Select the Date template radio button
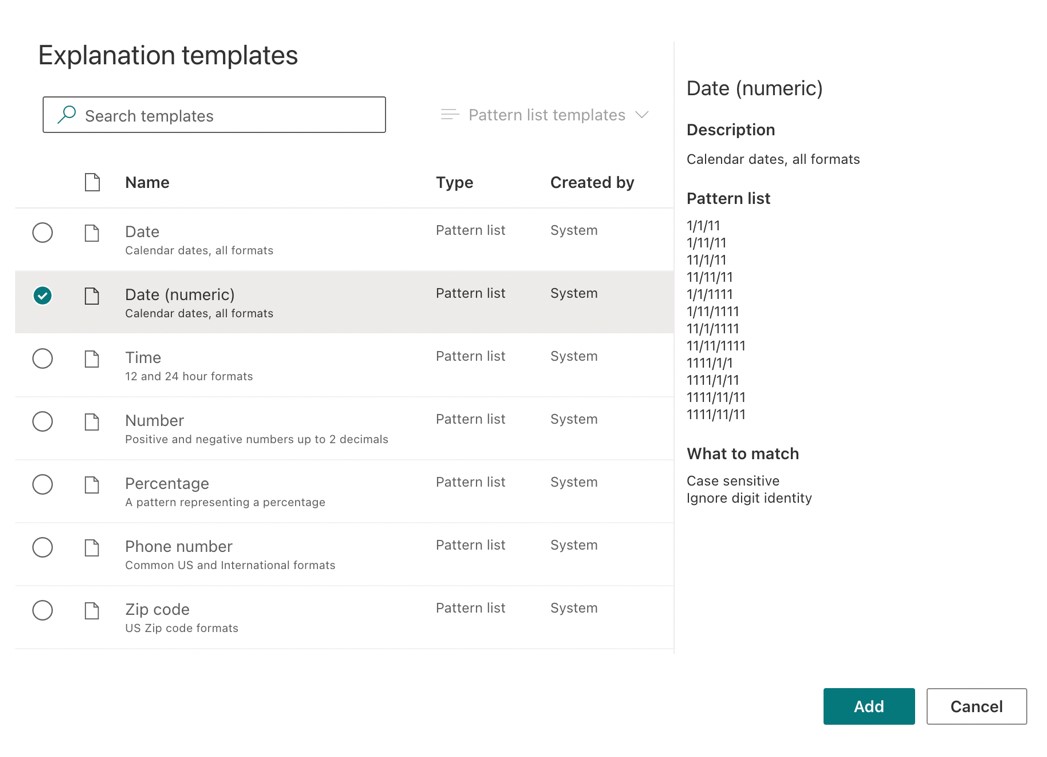Screen dimensions: 1047x757 pyautogui.click(x=42, y=232)
